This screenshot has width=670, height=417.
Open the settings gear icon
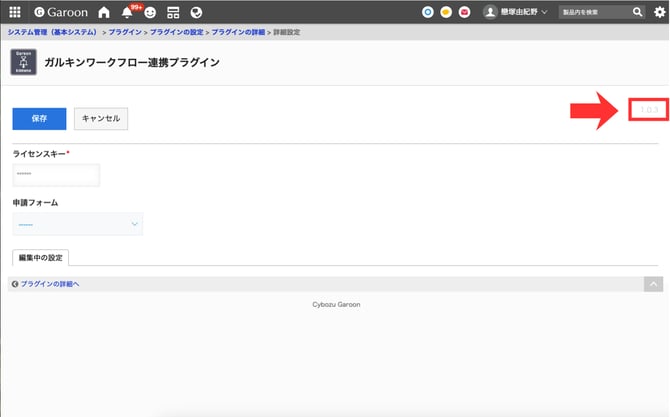pyautogui.click(x=659, y=12)
